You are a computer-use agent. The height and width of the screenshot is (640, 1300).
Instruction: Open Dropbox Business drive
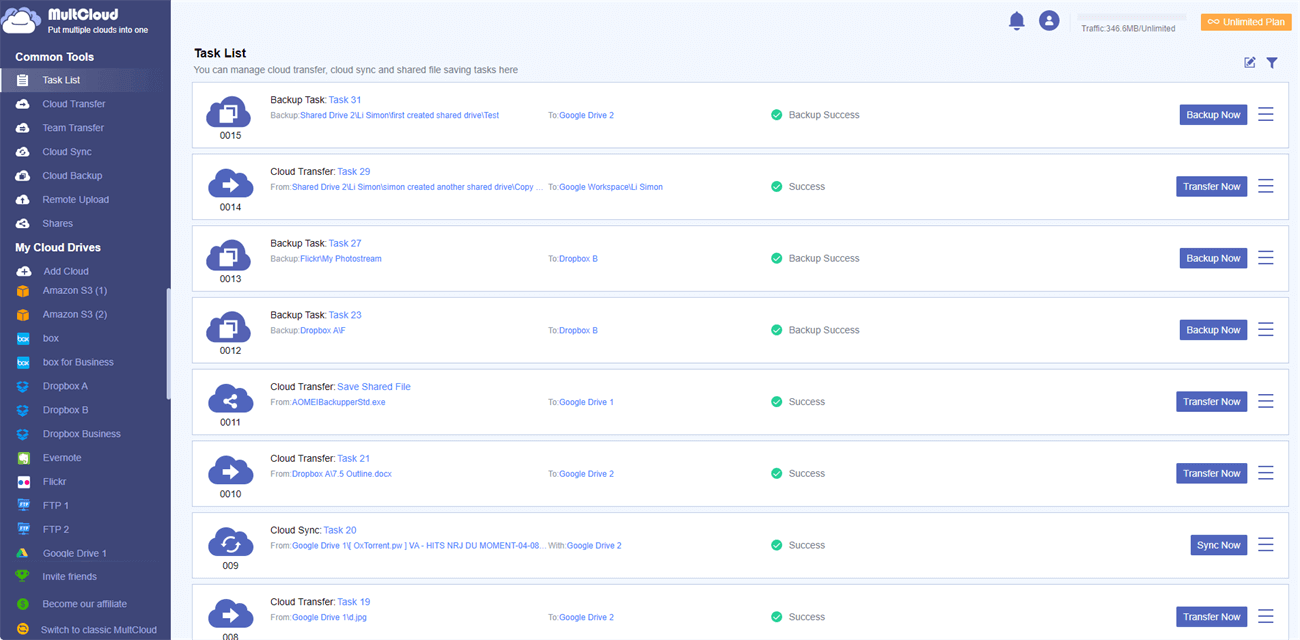(x=81, y=434)
